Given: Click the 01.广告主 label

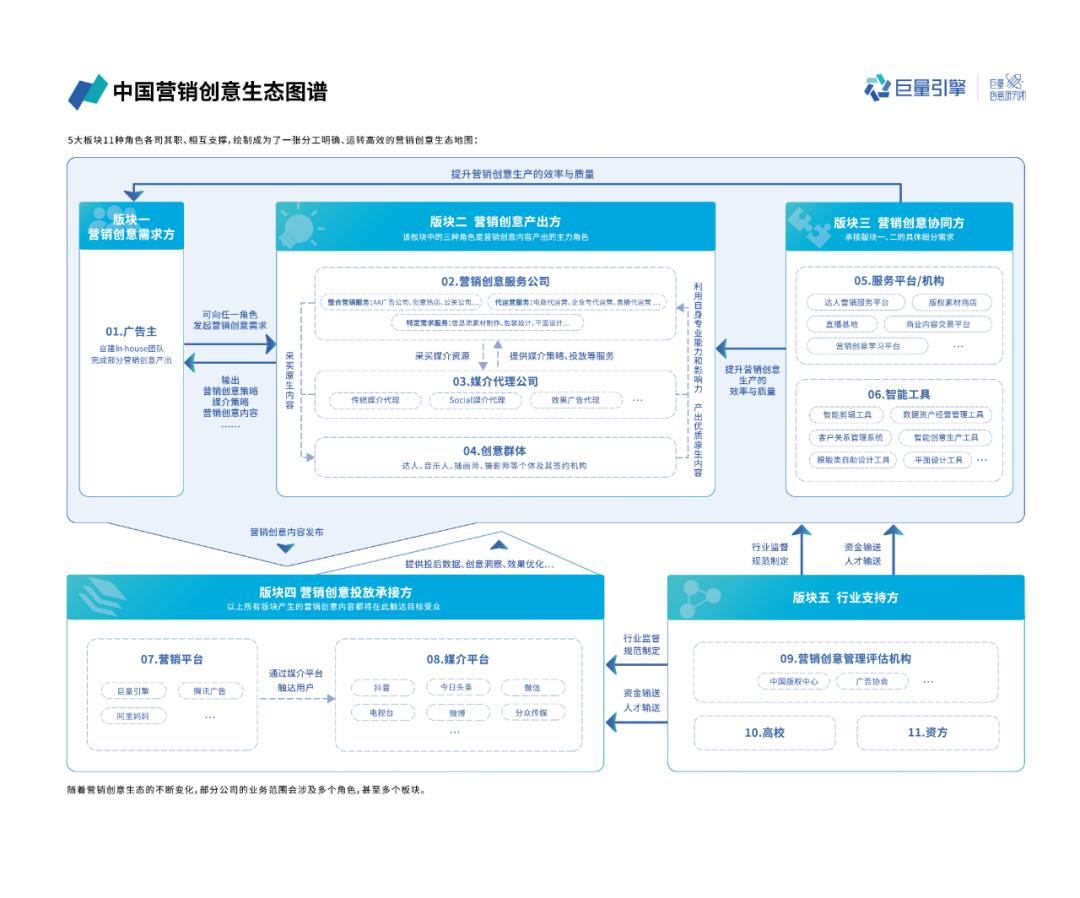Looking at the screenshot, I should (131, 331).
